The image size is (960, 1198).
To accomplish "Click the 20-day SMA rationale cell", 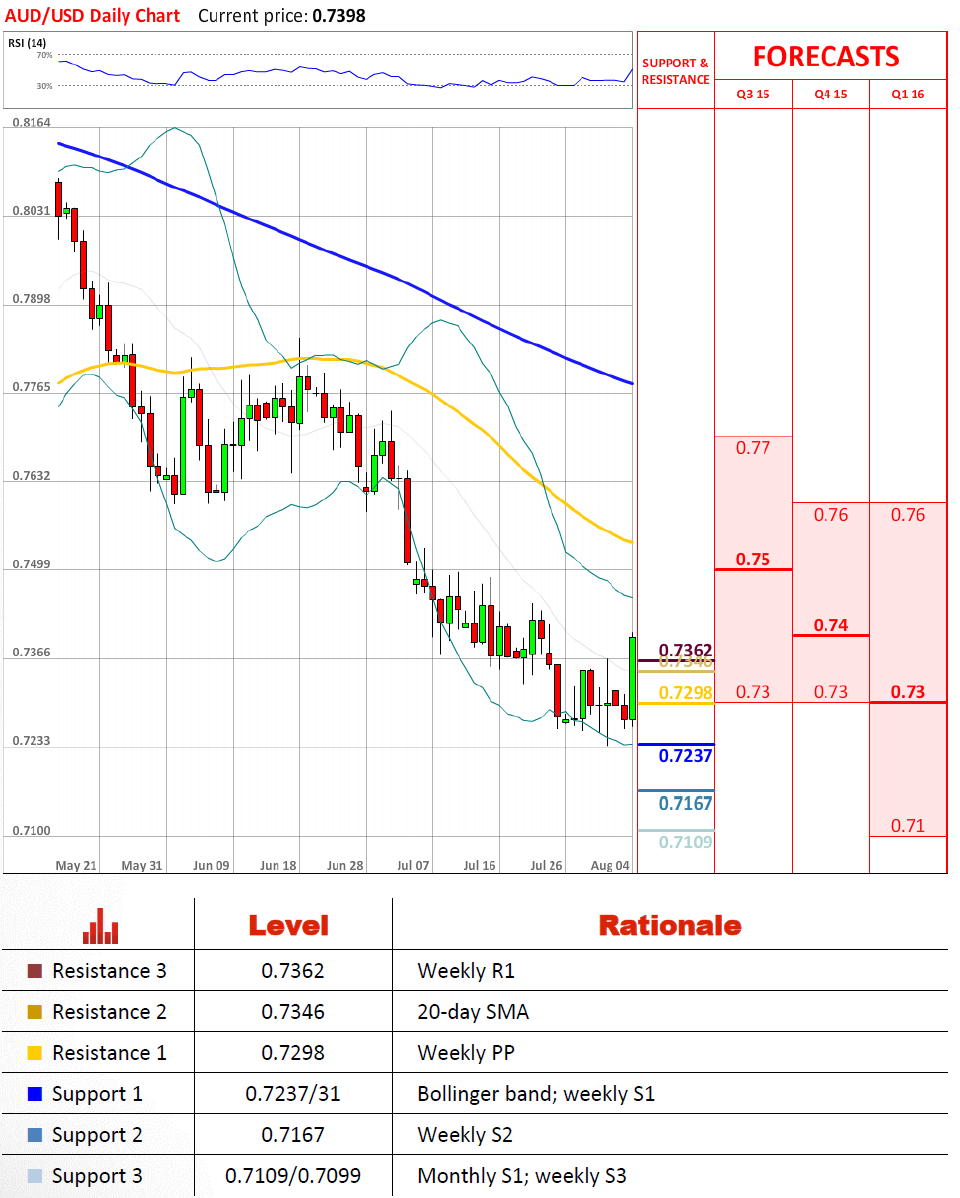I will 472,1012.
